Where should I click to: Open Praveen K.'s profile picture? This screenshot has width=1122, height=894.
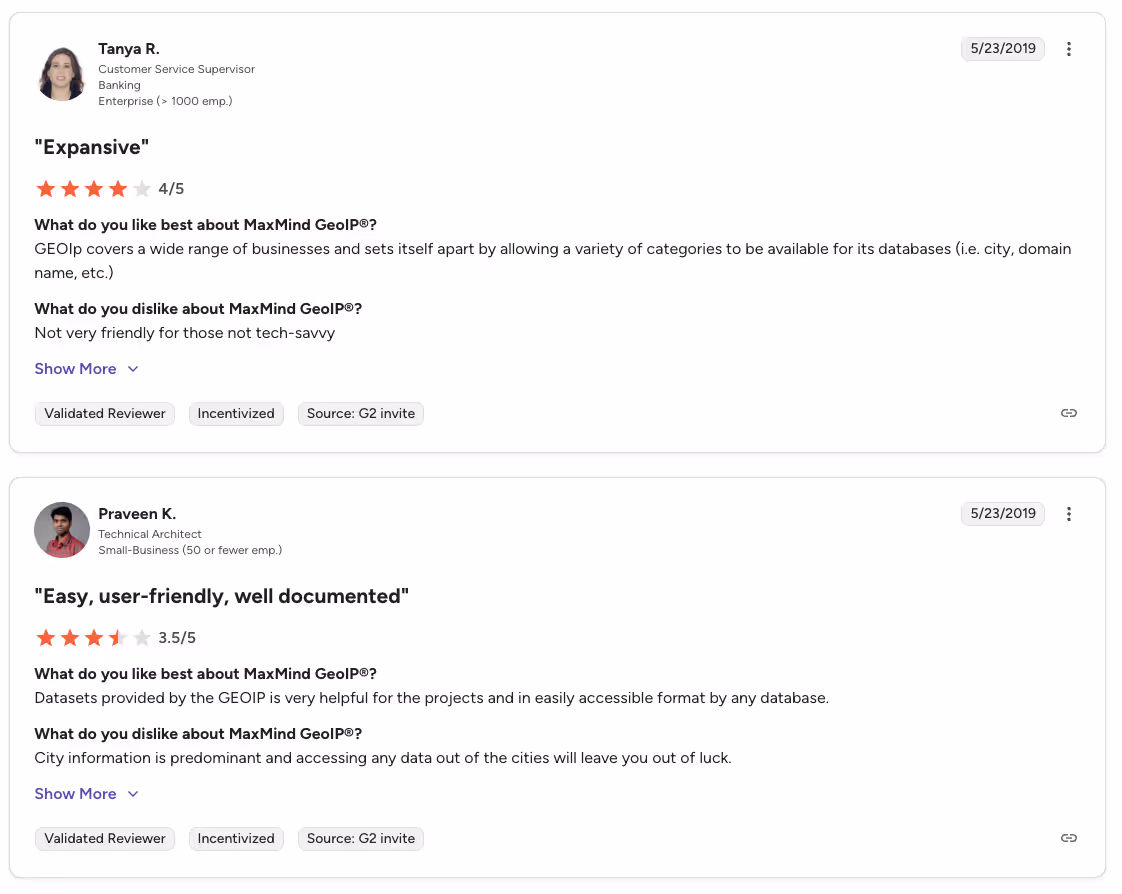coord(62,530)
